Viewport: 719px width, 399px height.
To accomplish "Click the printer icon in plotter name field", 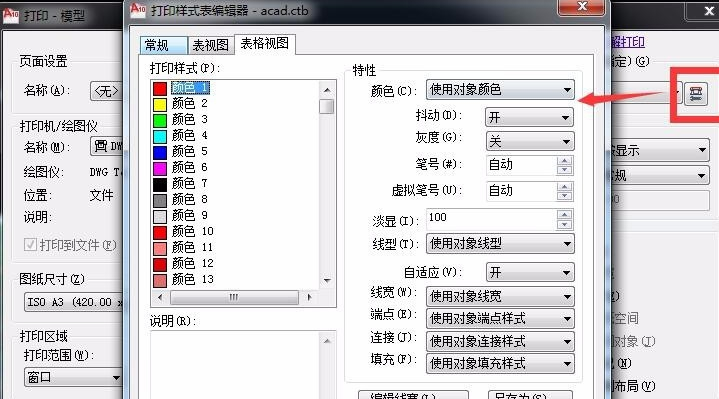I will (100, 146).
